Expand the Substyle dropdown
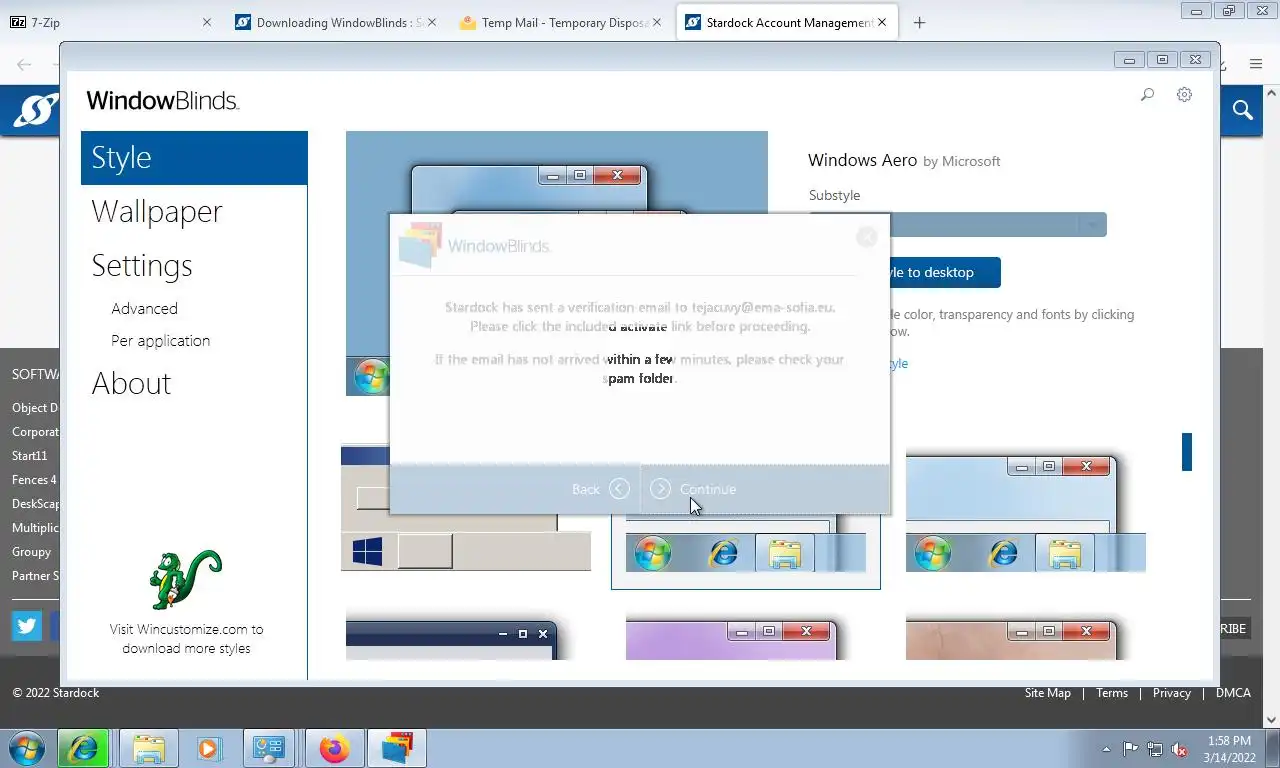The height and width of the screenshot is (768, 1280). (1093, 225)
